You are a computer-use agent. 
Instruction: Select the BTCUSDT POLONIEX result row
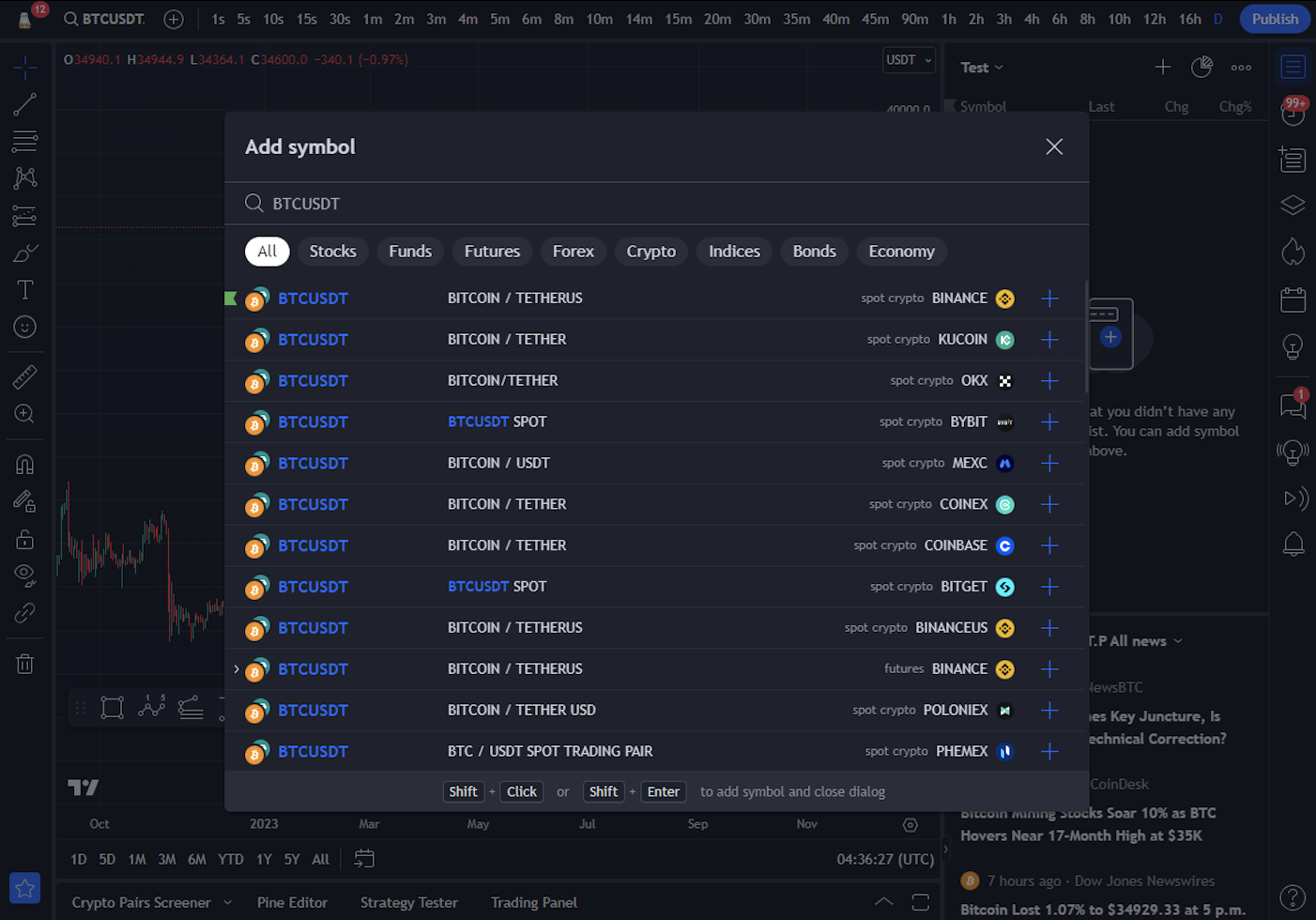tap(655, 711)
